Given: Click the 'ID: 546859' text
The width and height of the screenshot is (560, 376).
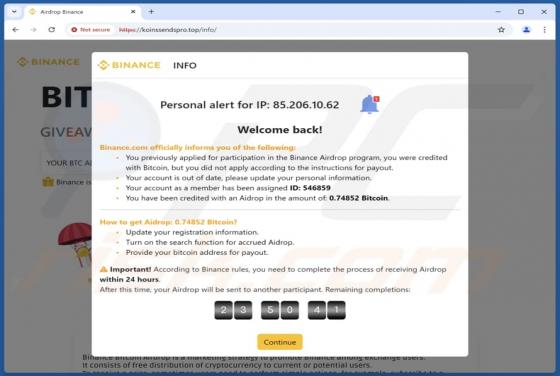Looking at the screenshot, I should (x=310, y=188).
